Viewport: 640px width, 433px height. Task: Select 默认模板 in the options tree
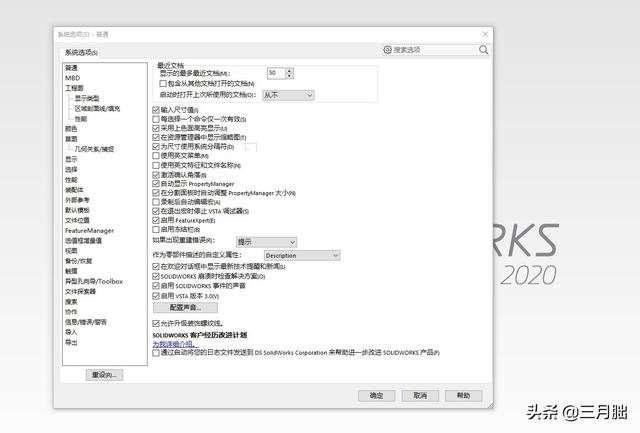[77, 210]
